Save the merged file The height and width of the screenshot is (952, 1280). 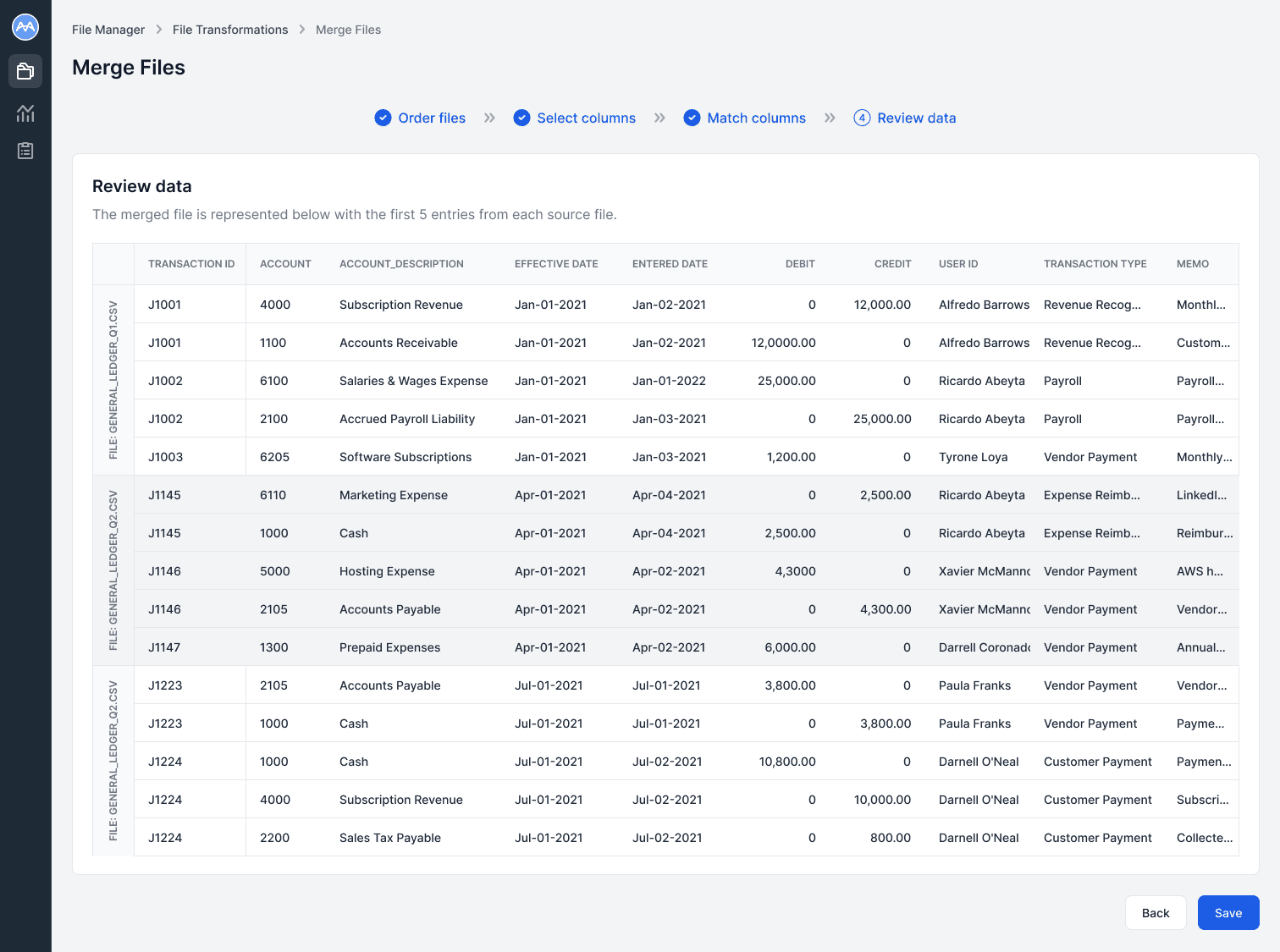1228,912
